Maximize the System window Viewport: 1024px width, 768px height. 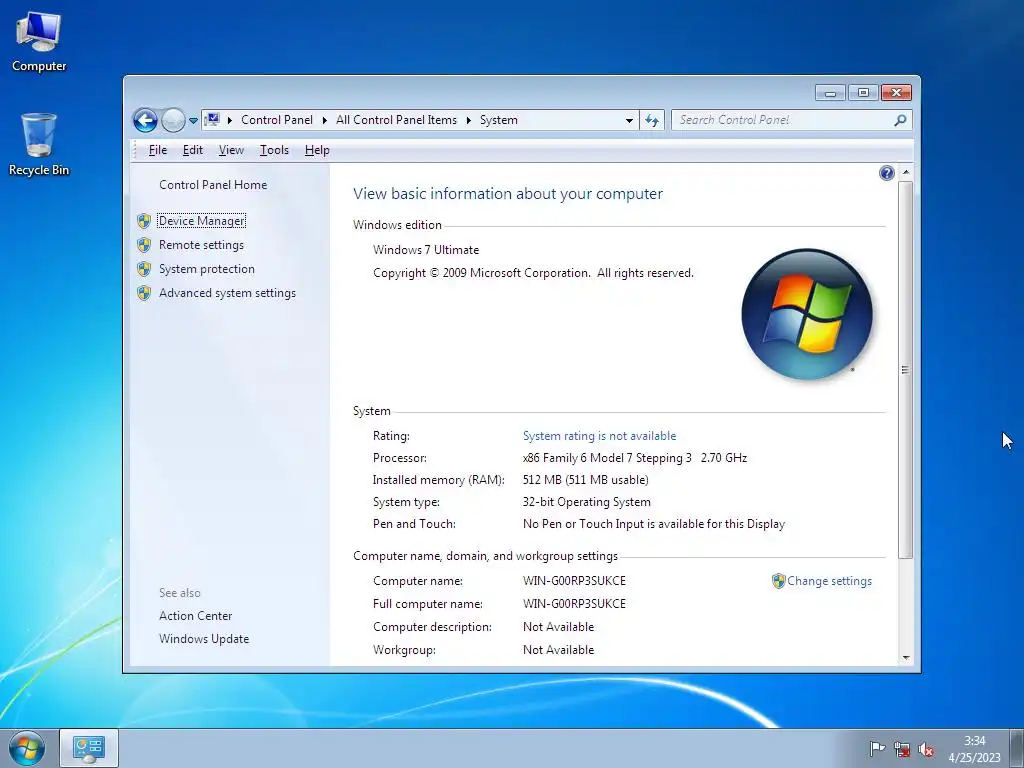click(863, 93)
